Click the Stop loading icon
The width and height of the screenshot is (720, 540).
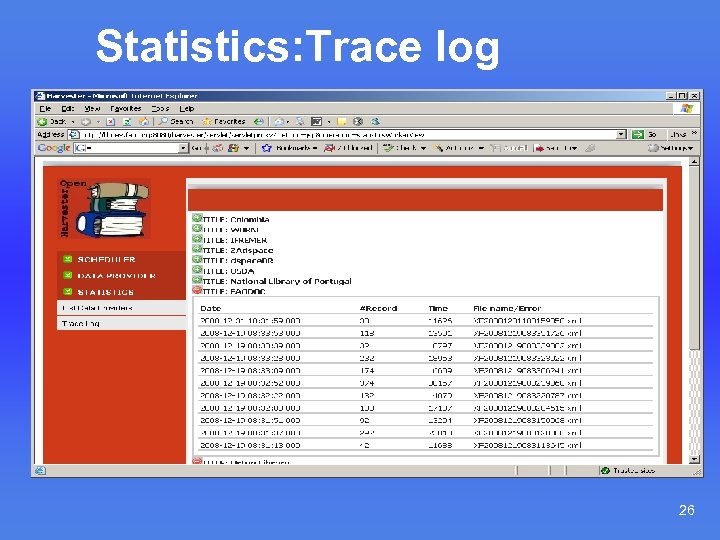coord(110,122)
